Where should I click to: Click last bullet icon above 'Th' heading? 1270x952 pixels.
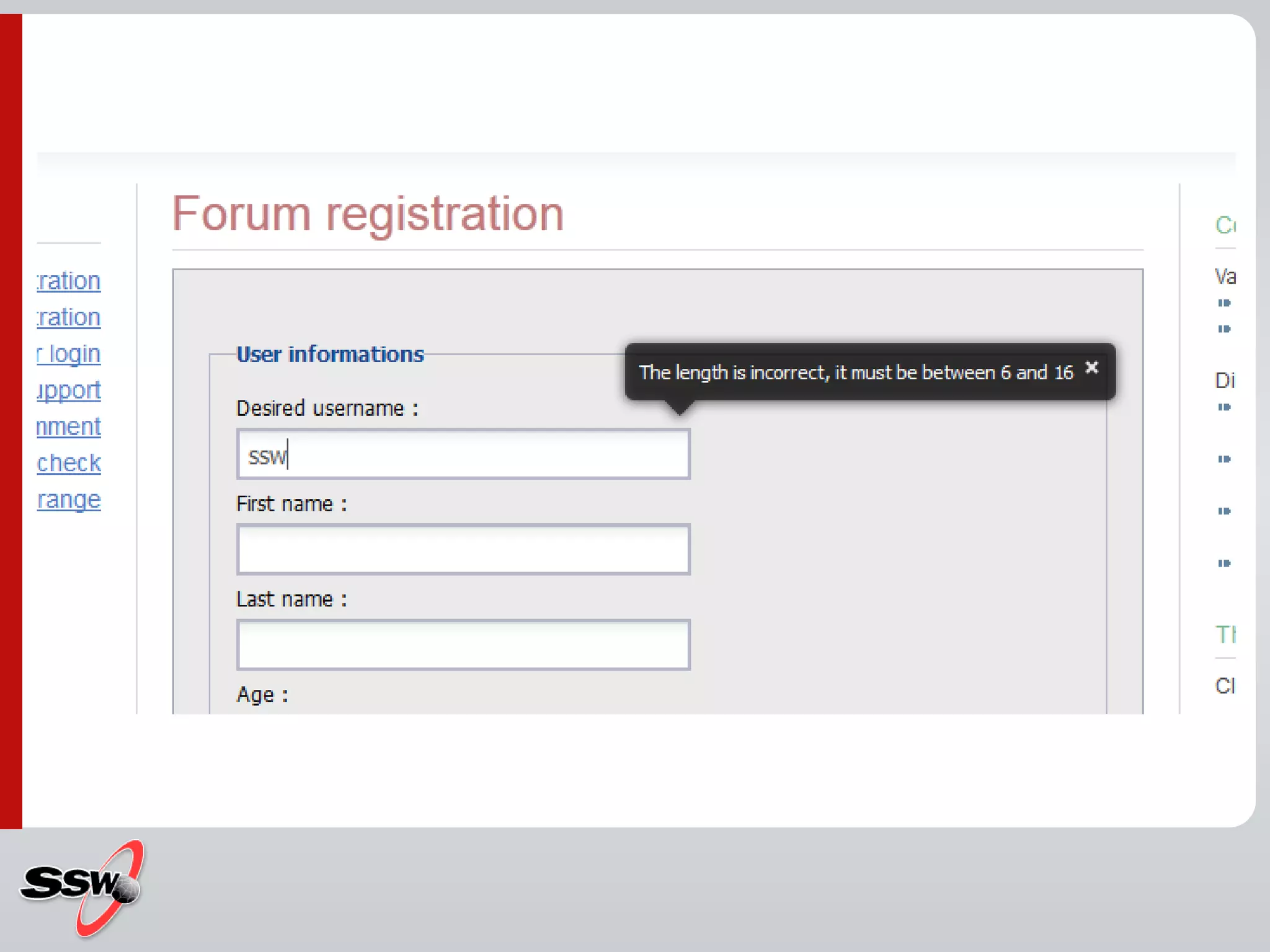[x=1223, y=563]
